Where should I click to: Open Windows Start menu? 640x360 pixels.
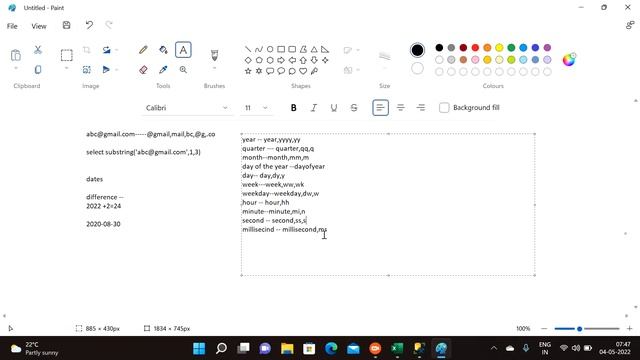coord(199,349)
